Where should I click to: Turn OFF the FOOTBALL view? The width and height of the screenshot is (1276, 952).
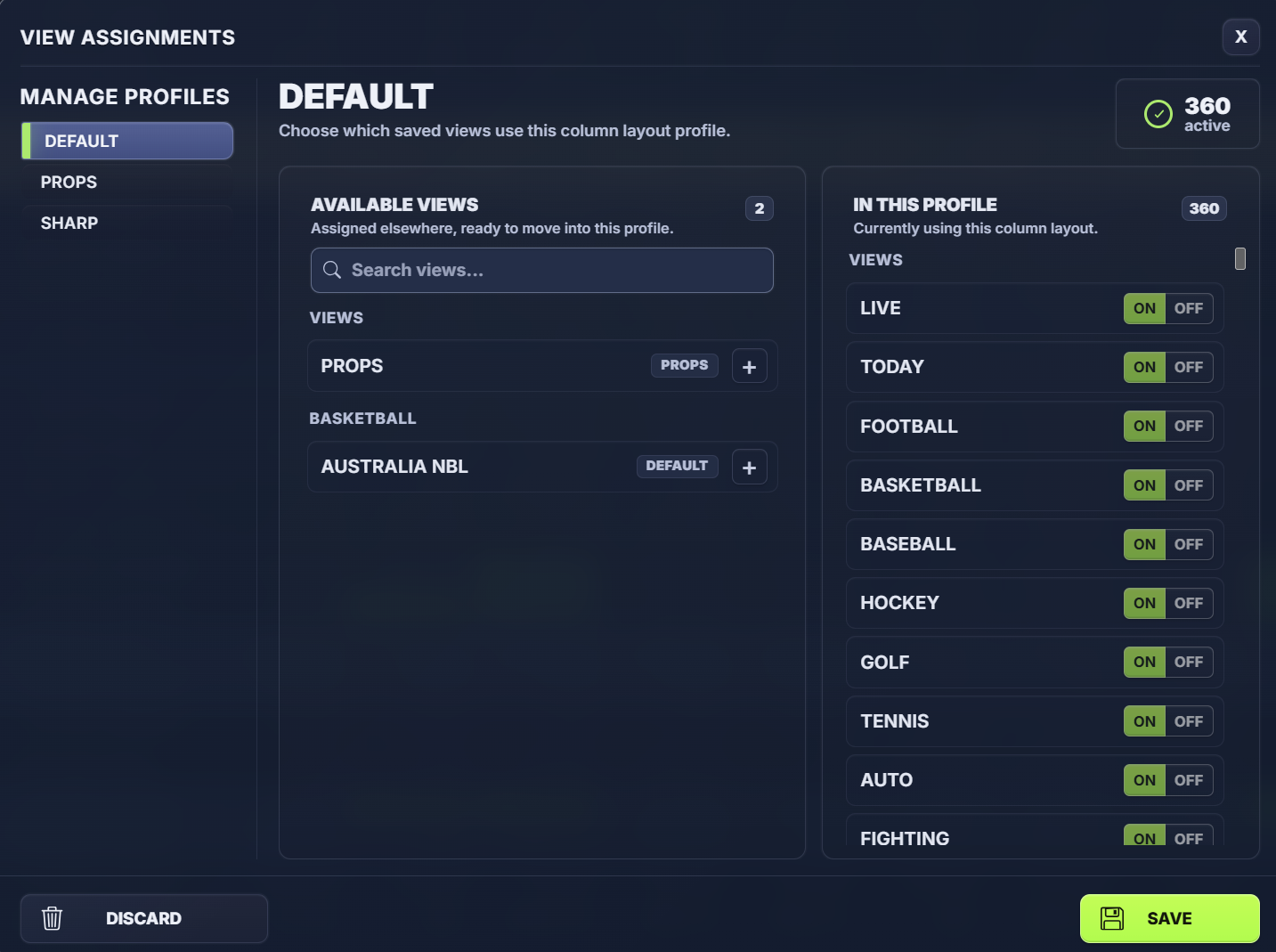tap(1189, 426)
